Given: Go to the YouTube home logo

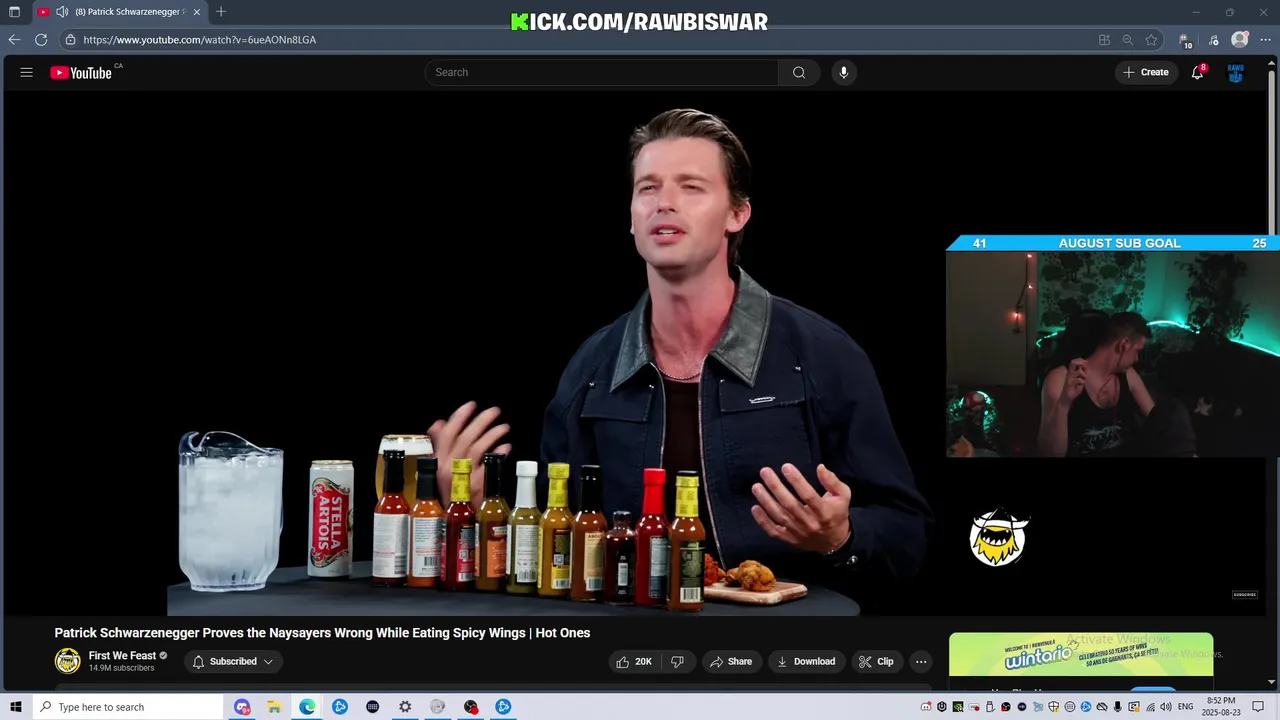Looking at the screenshot, I should (81, 72).
